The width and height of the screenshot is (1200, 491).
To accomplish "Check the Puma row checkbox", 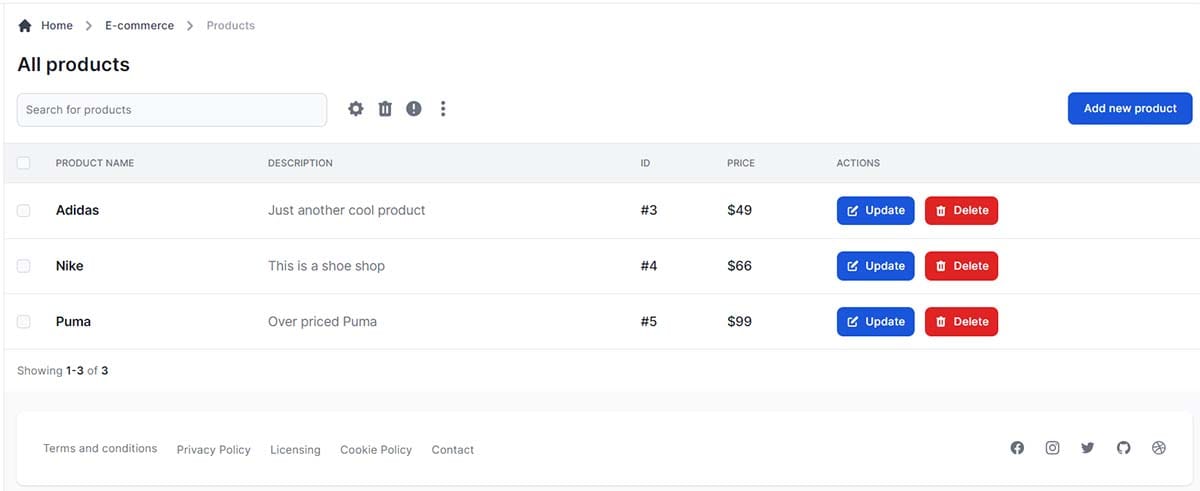I will click(x=24, y=322).
